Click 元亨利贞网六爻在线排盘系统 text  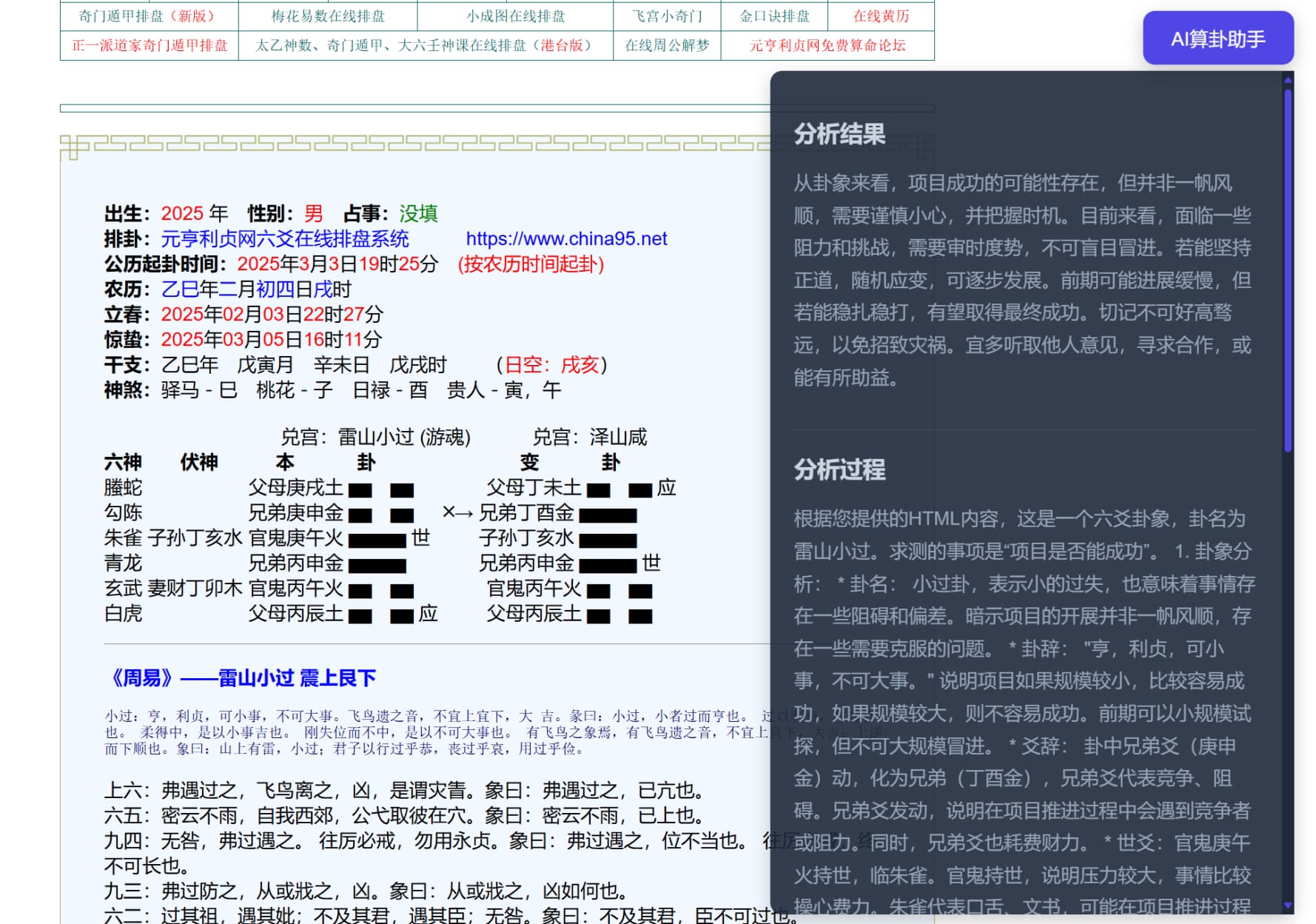coord(285,238)
